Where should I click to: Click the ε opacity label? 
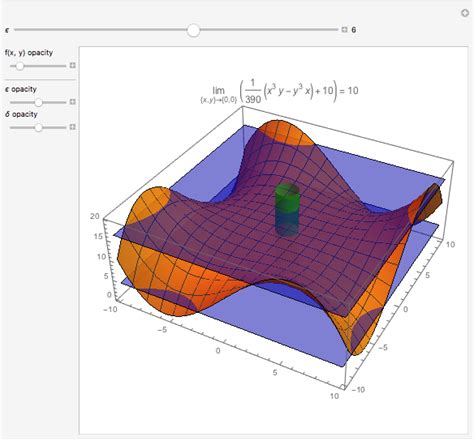21,89
